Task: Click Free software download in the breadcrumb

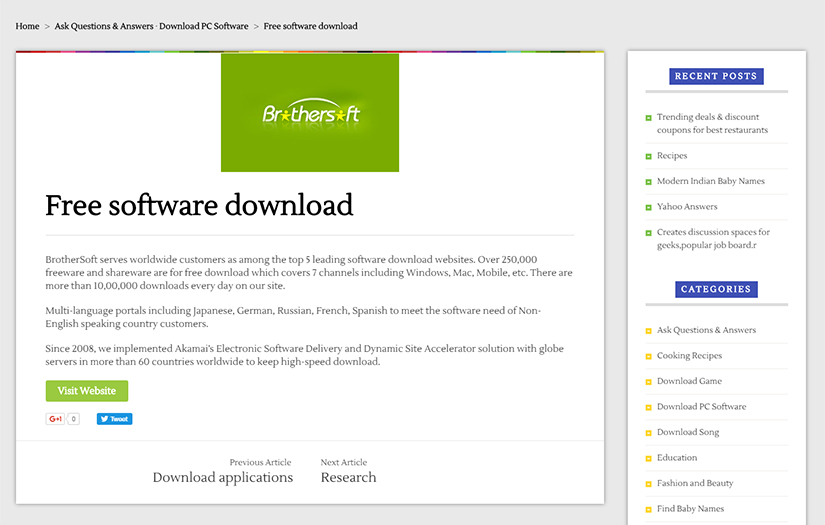Action: [x=310, y=26]
